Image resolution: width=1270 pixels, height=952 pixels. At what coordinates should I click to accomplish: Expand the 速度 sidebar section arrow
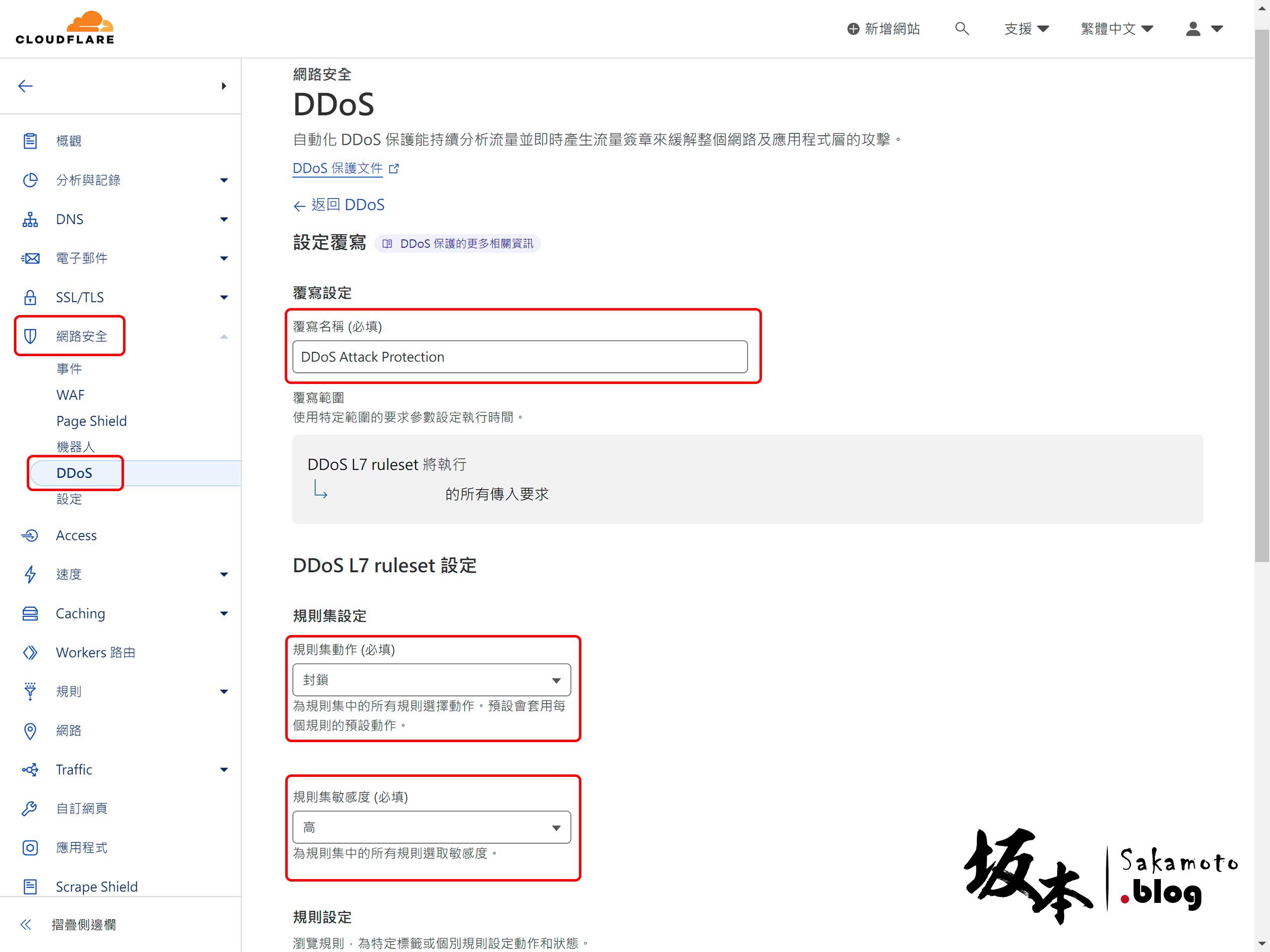click(x=224, y=575)
